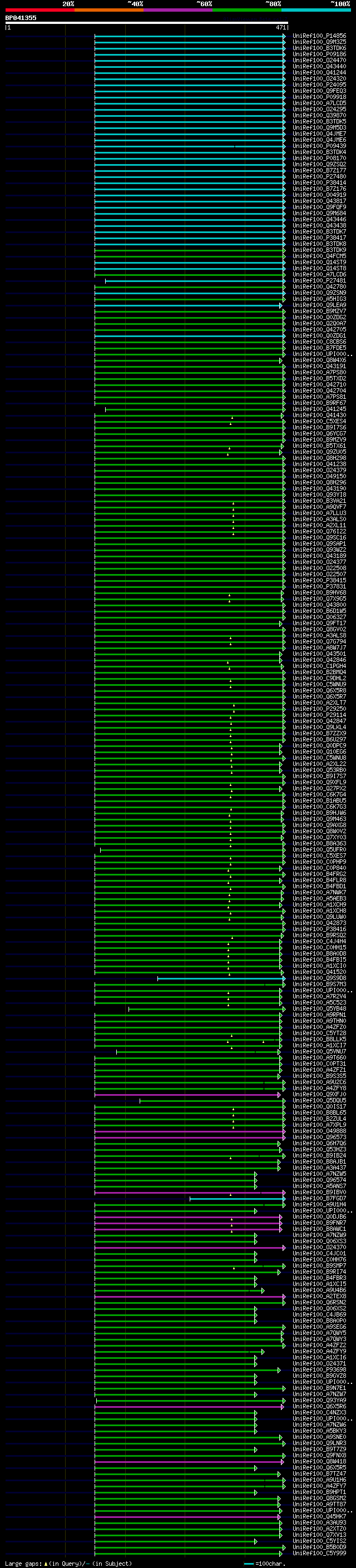The height and width of the screenshot is (1568, 356).
Task: Select the UniRef100_Q10EG6 label
Action: [x=319, y=752]
